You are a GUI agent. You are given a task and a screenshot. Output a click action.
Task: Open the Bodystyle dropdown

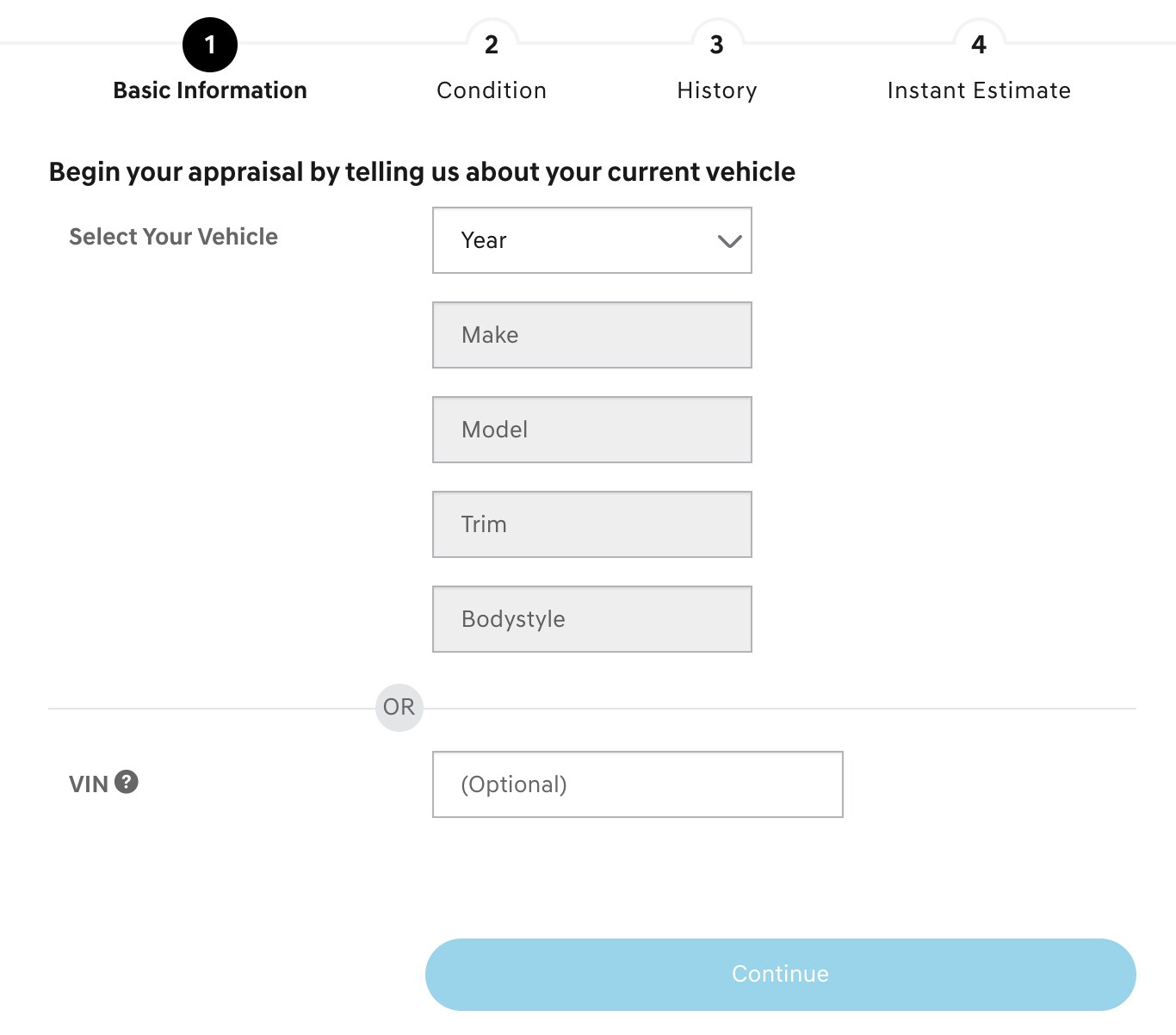click(x=592, y=619)
